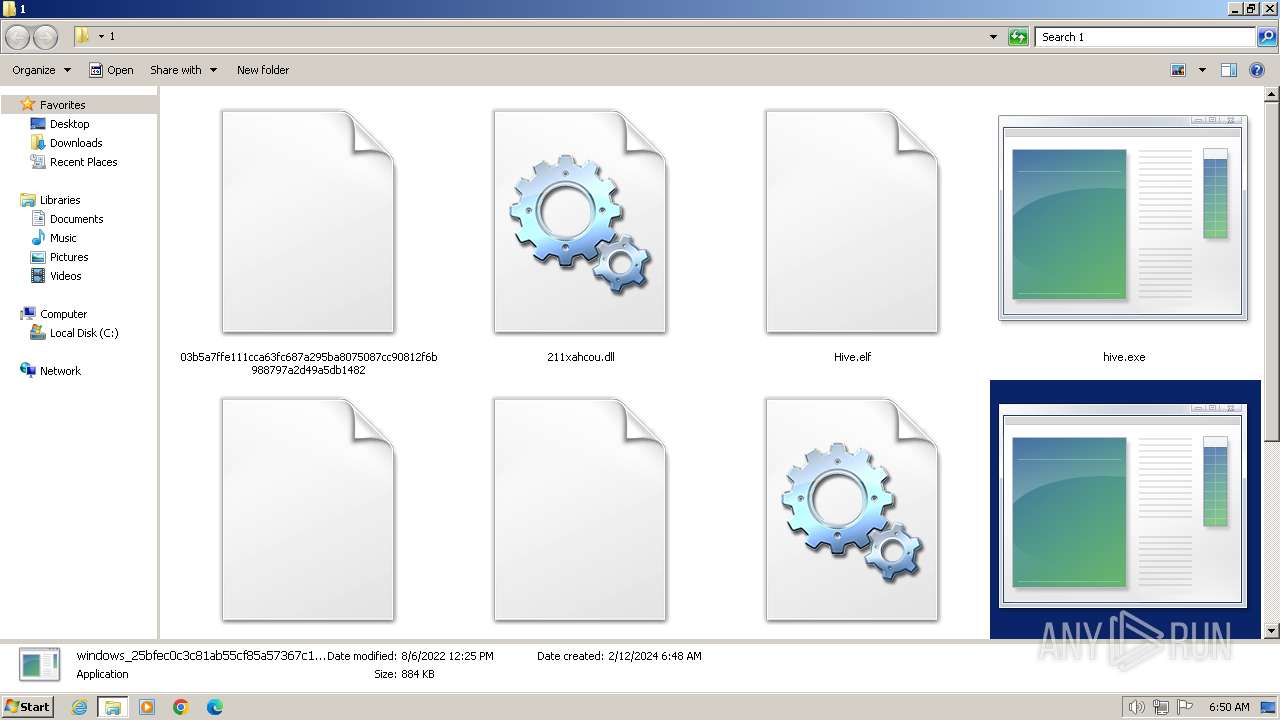Open Windows Explorer taskbar icon
Screen dimensions: 1280x720
point(112,707)
